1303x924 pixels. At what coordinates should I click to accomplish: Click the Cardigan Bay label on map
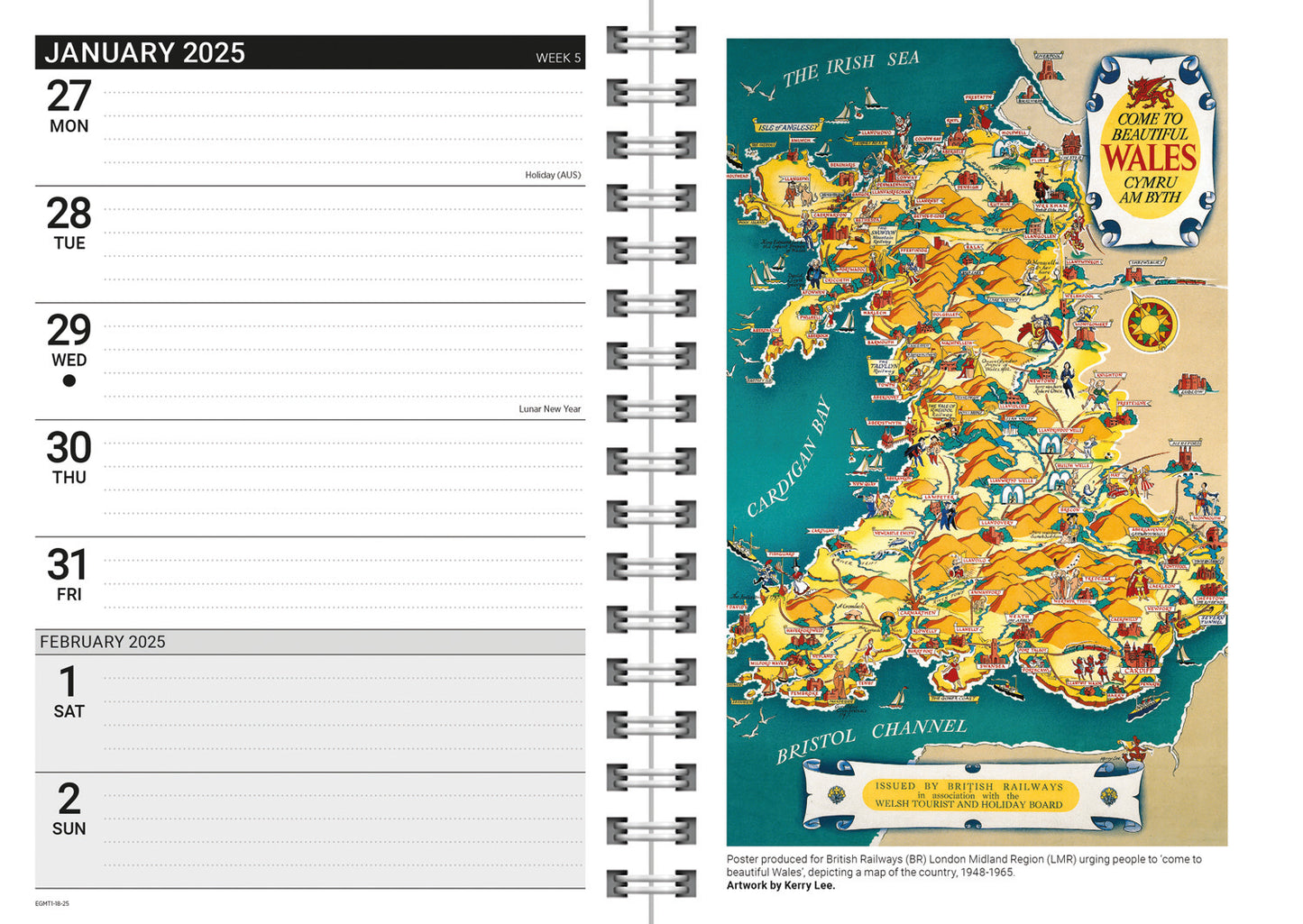[788, 458]
